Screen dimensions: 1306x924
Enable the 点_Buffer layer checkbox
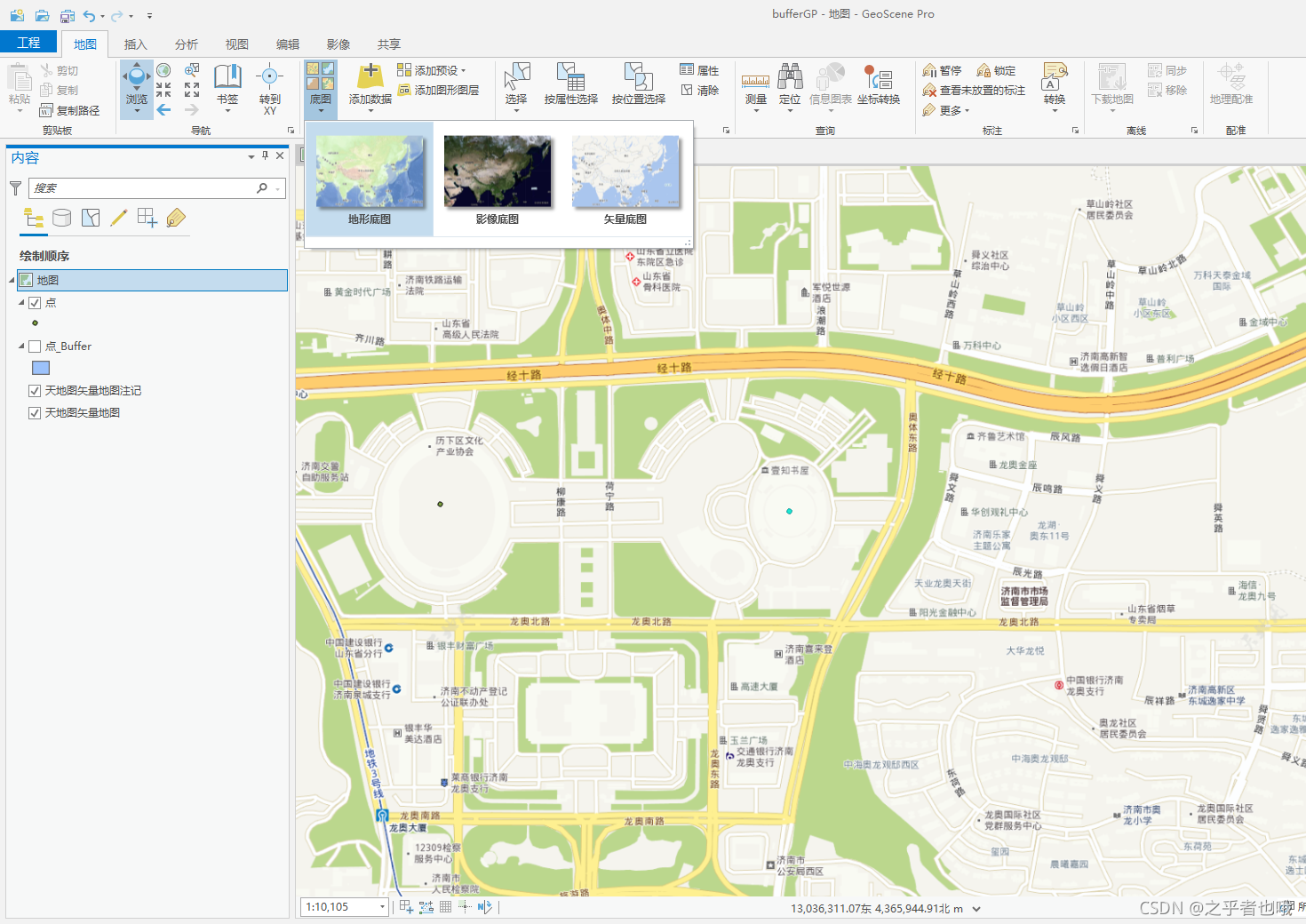(35, 346)
